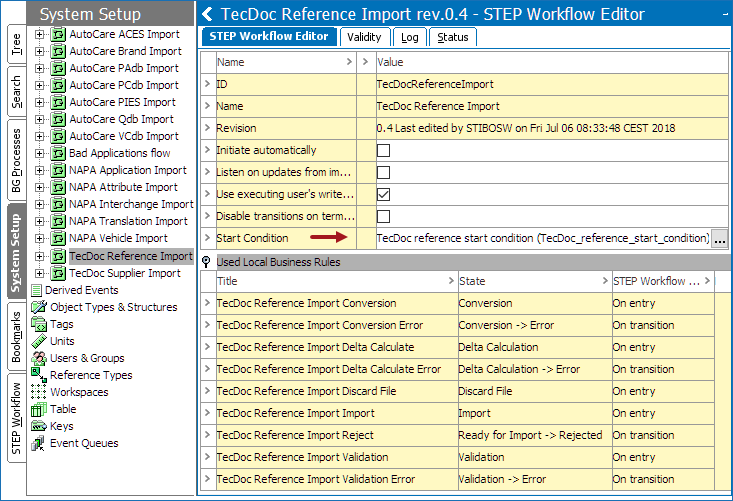Uncheck Use executing user's write privileges
The width and height of the screenshot is (733, 501).
383,194
